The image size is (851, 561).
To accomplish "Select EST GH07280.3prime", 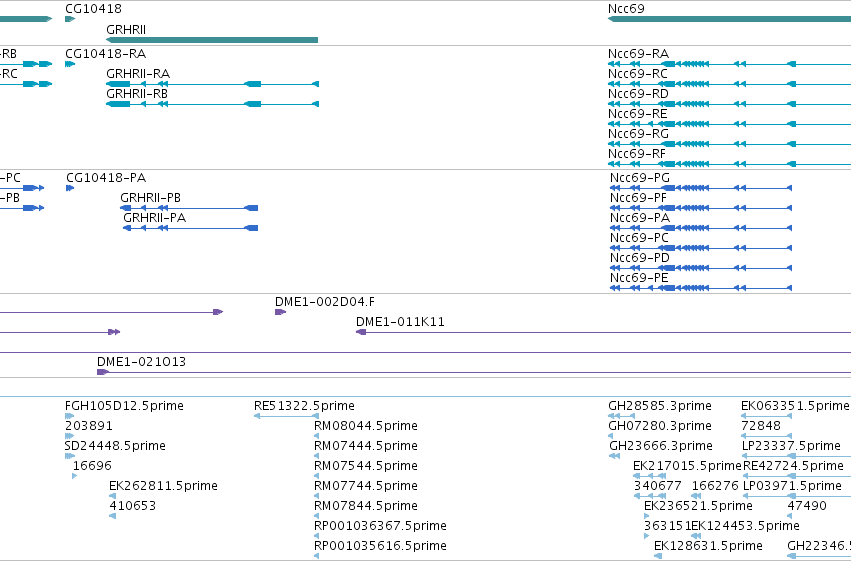I will tap(660, 426).
